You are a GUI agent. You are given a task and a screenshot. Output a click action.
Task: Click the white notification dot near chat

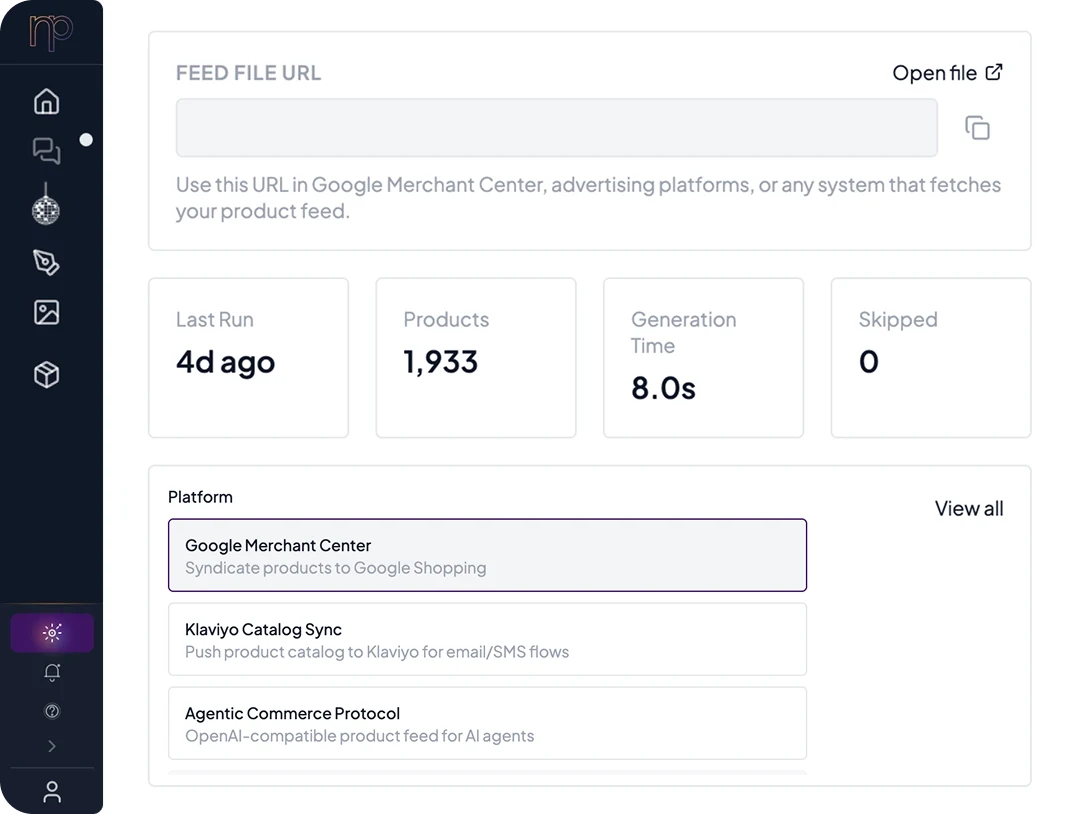(86, 140)
